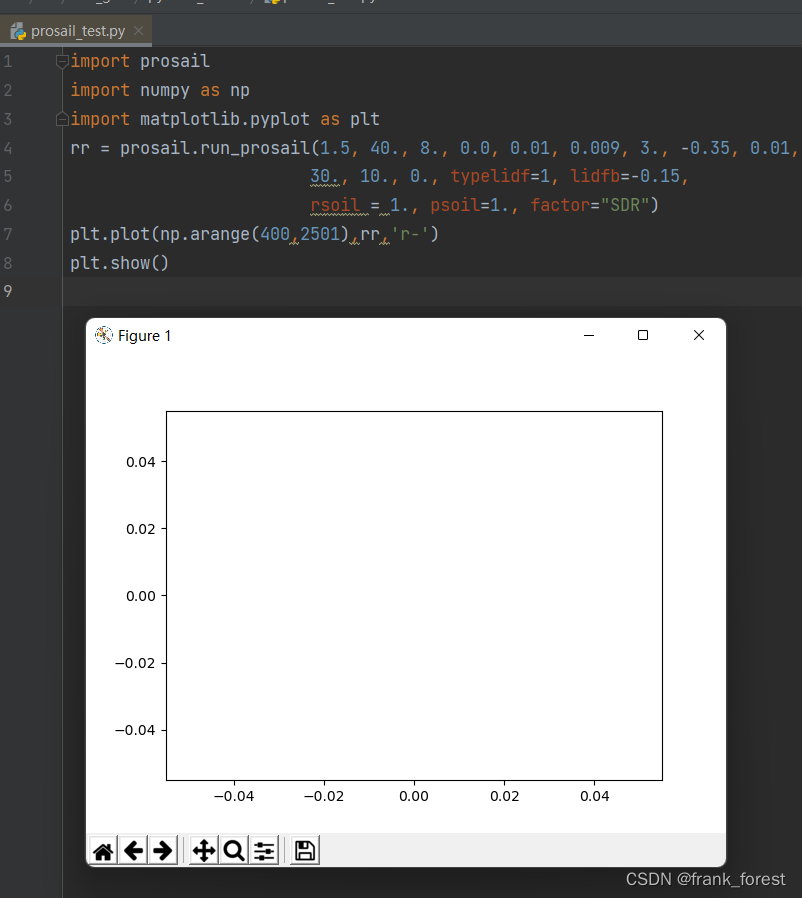Click the matplotlib logo in the Figure 1 title bar
802x898 pixels.
click(103, 335)
